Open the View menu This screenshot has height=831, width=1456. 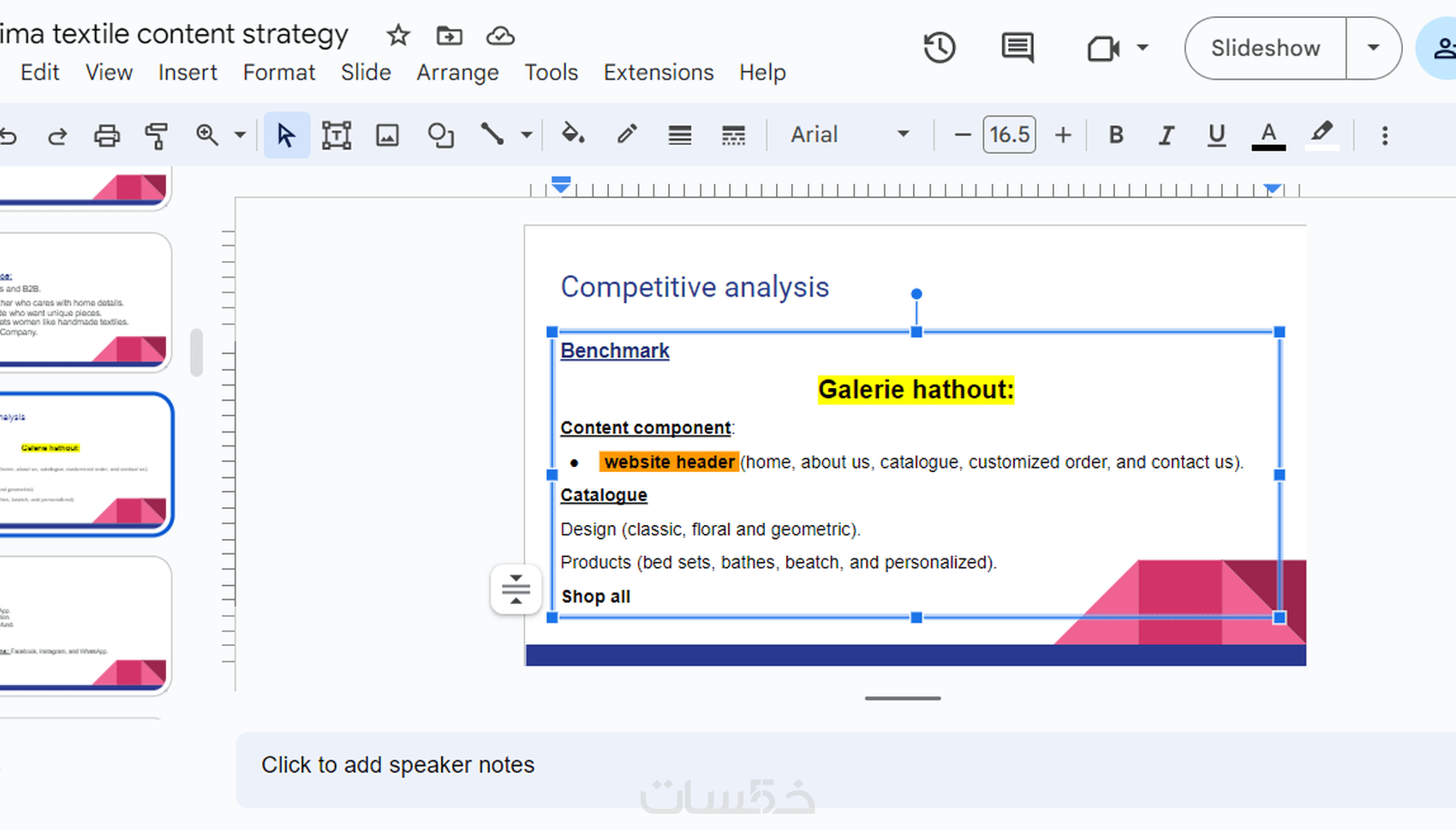[109, 73]
